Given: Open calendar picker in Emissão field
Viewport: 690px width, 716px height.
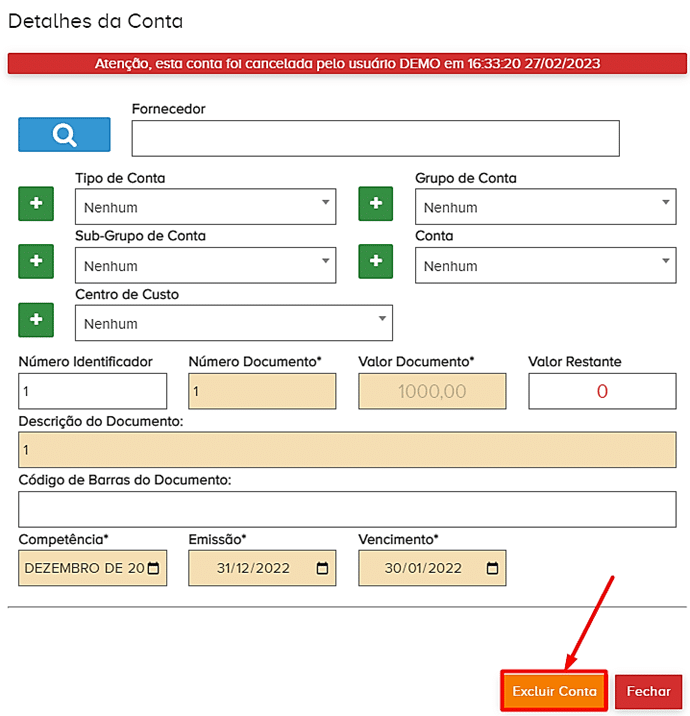Looking at the screenshot, I should point(322,568).
